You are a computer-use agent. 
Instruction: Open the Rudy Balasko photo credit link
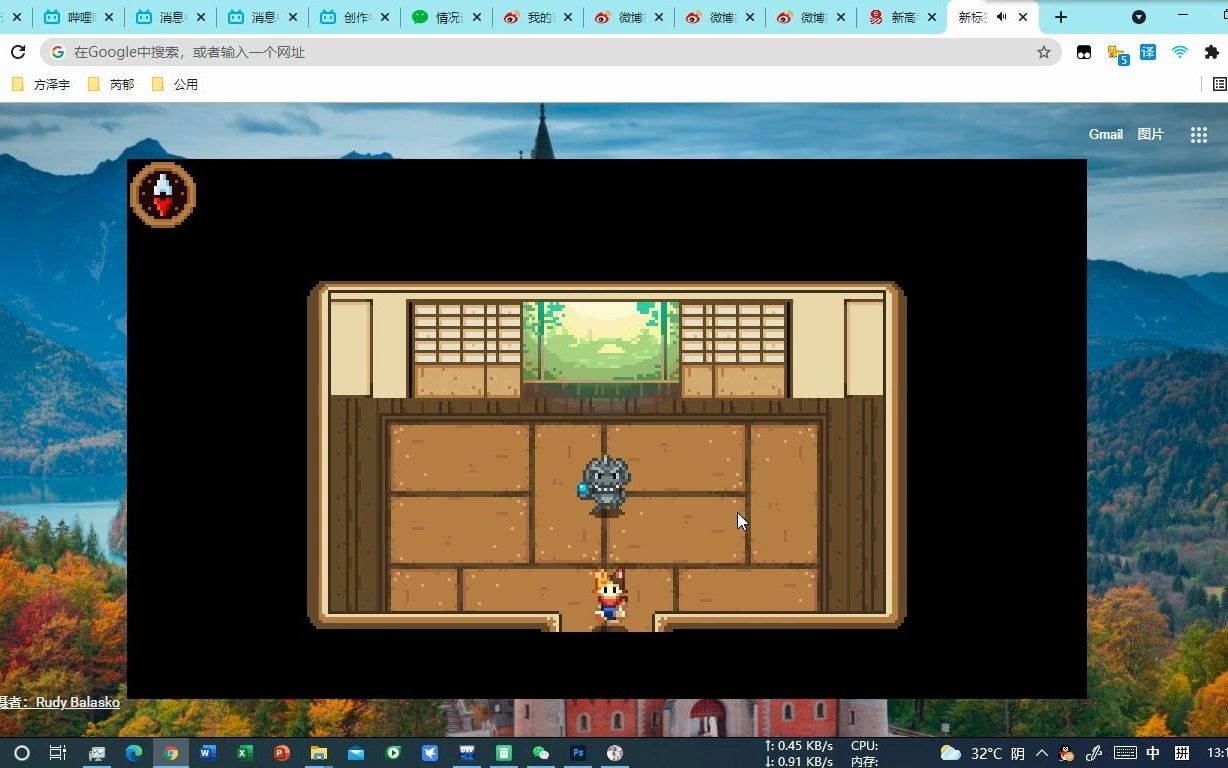click(x=77, y=702)
